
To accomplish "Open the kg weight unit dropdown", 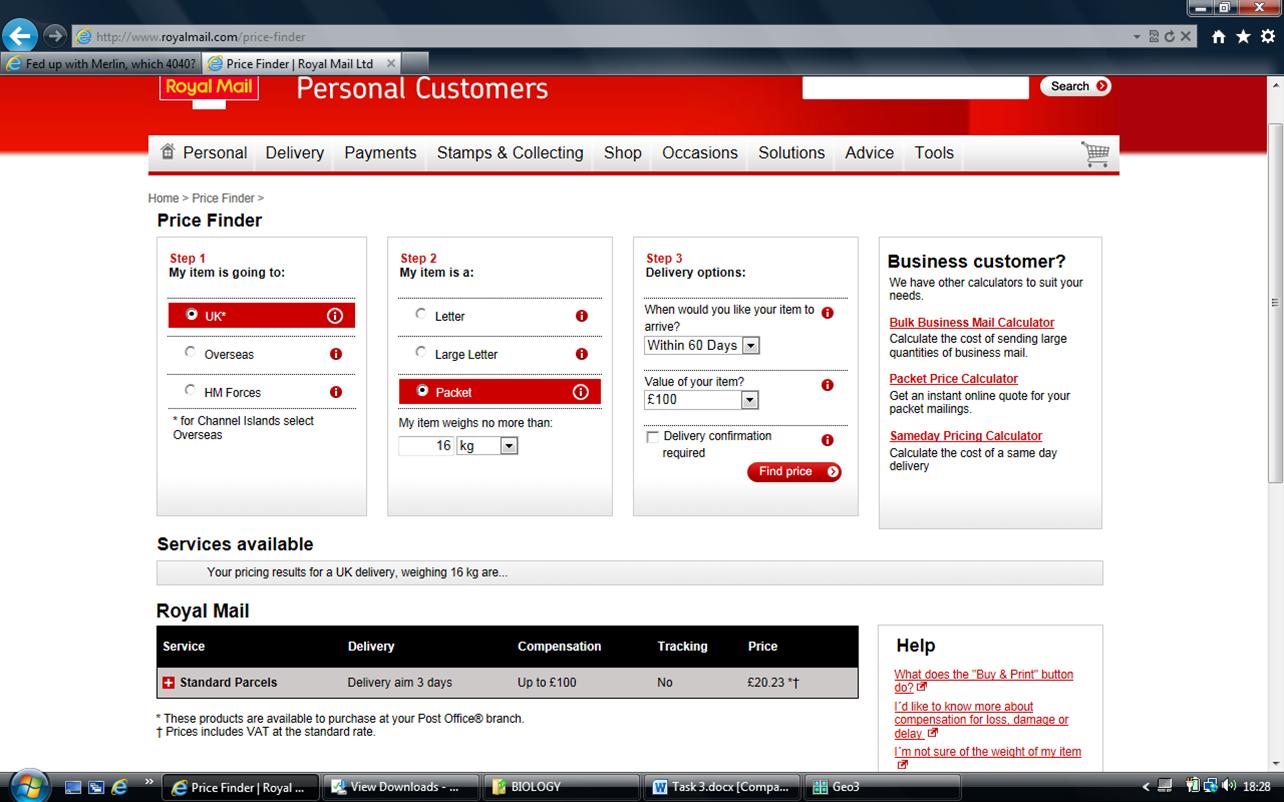I will (x=509, y=446).
